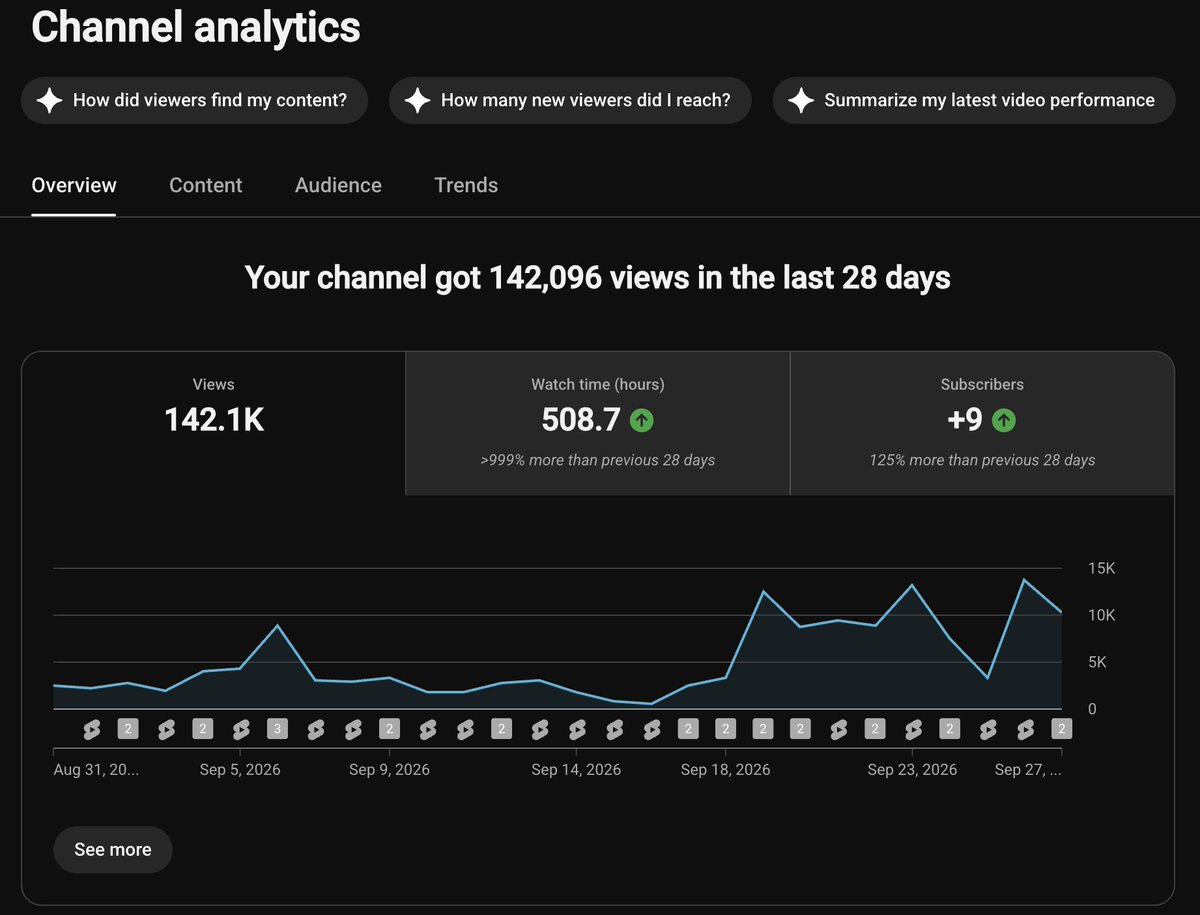This screenshot has height=915, width=1200.
Task: Click sparkle icon beside 'How did viewers find my content?'
Action: click(49, 100)
